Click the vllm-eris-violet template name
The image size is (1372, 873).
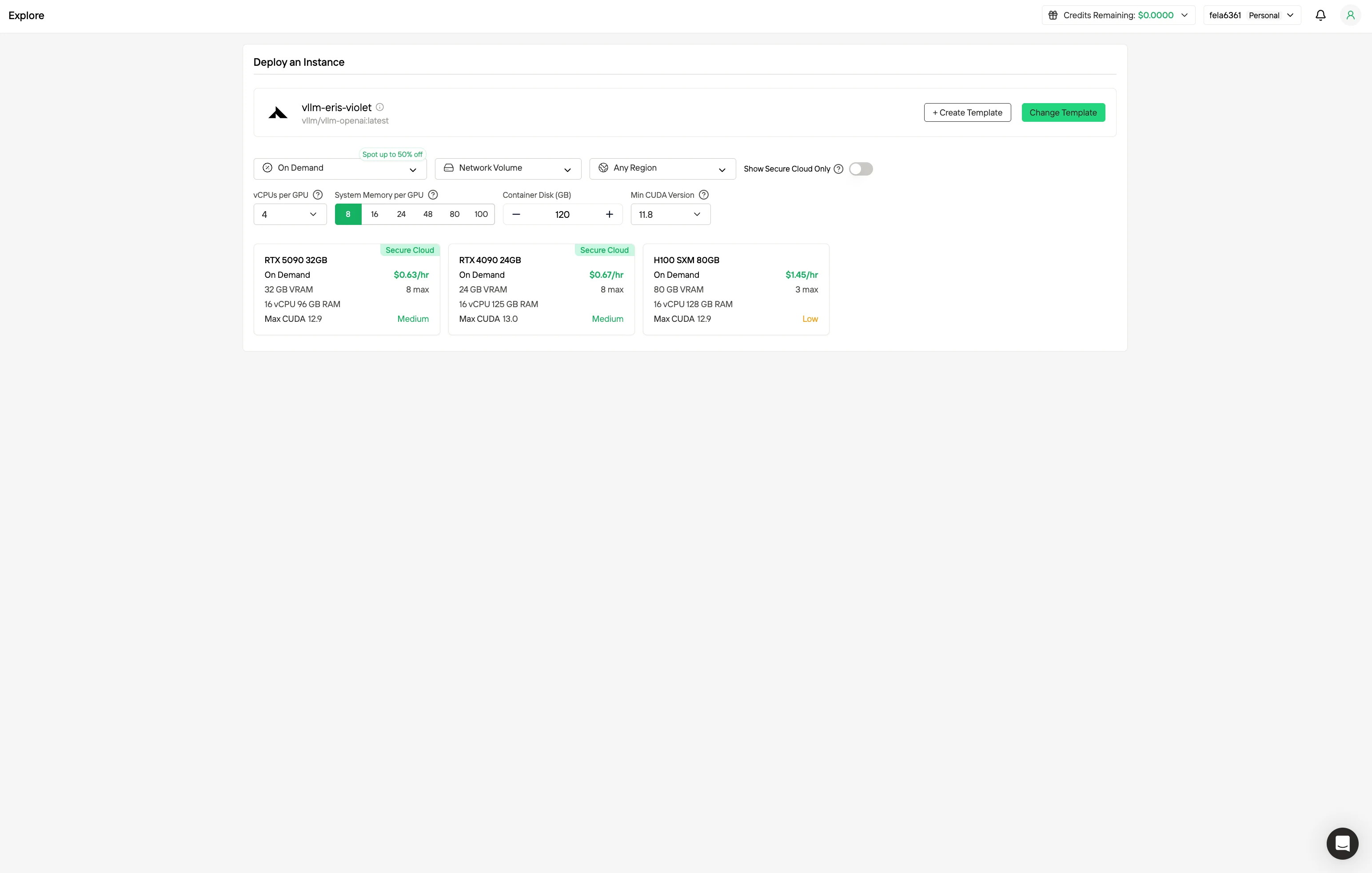[x=336, y=107]
